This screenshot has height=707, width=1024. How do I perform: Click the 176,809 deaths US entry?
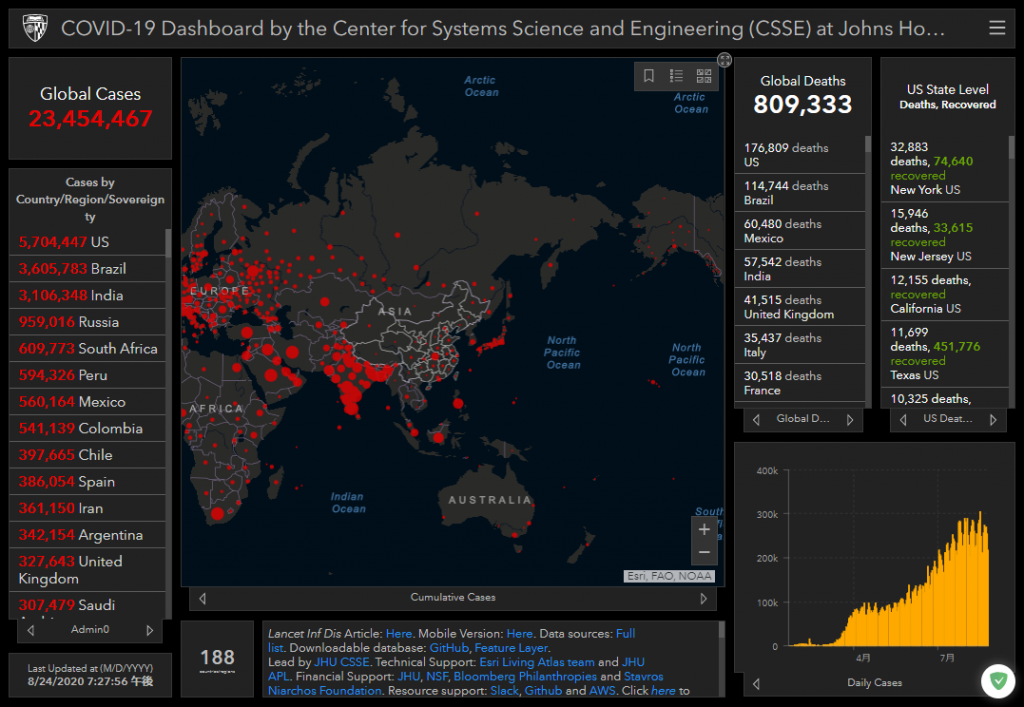pyautogui.click(x=800, y=155)
